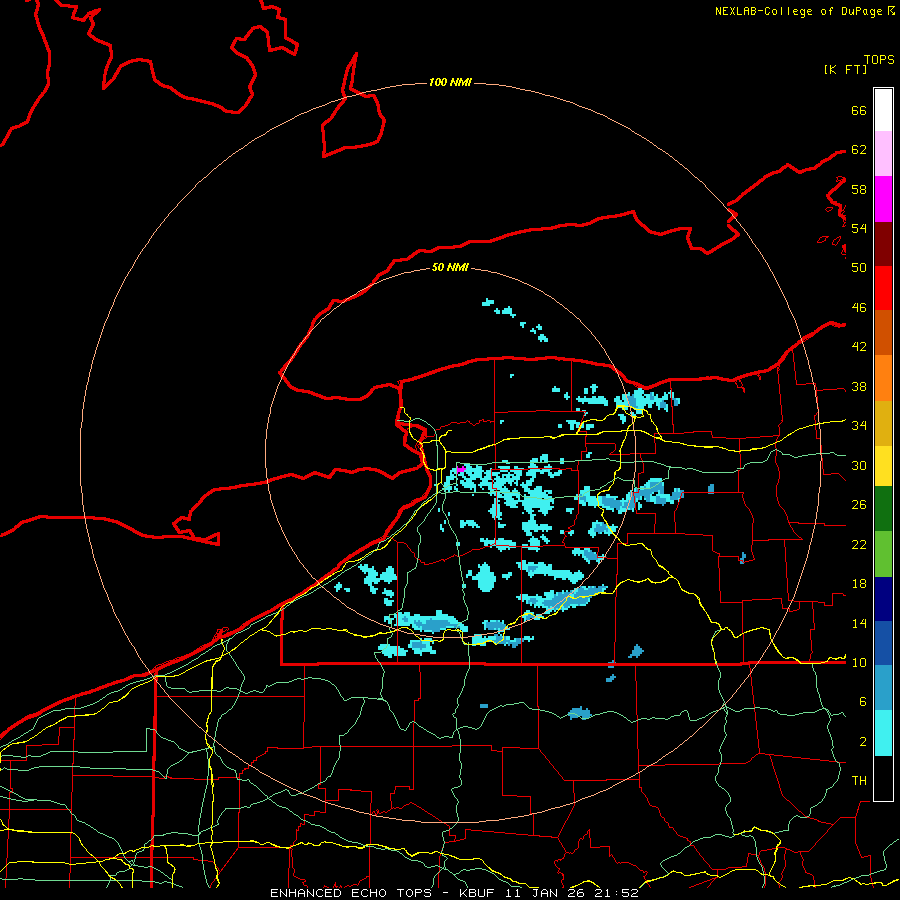Click the TOPS legend title

coord(879,60)
